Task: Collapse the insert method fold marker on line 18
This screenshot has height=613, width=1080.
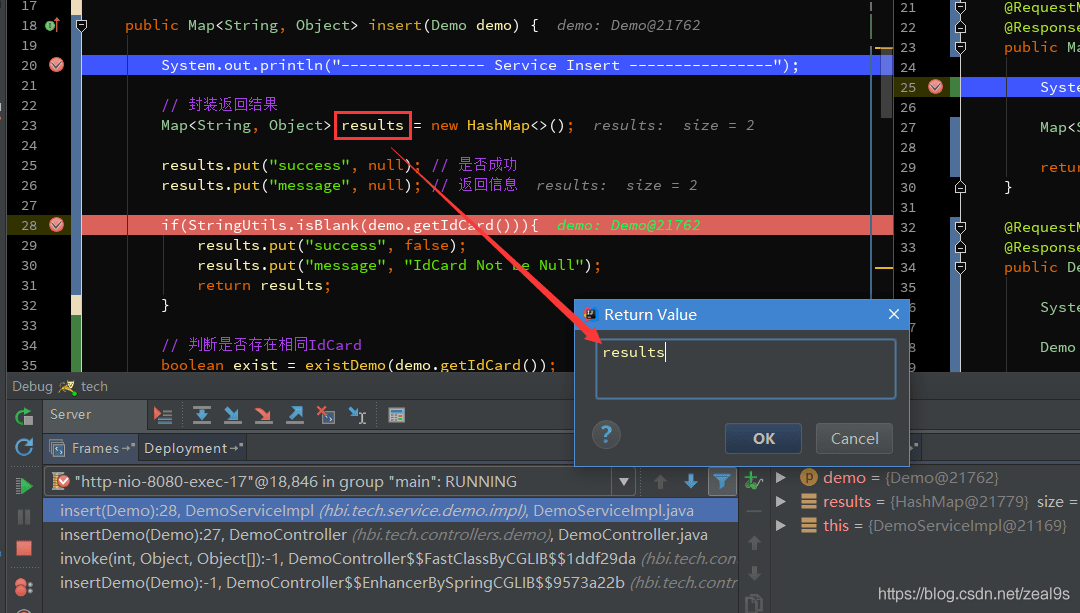Action: click(81, 25)
